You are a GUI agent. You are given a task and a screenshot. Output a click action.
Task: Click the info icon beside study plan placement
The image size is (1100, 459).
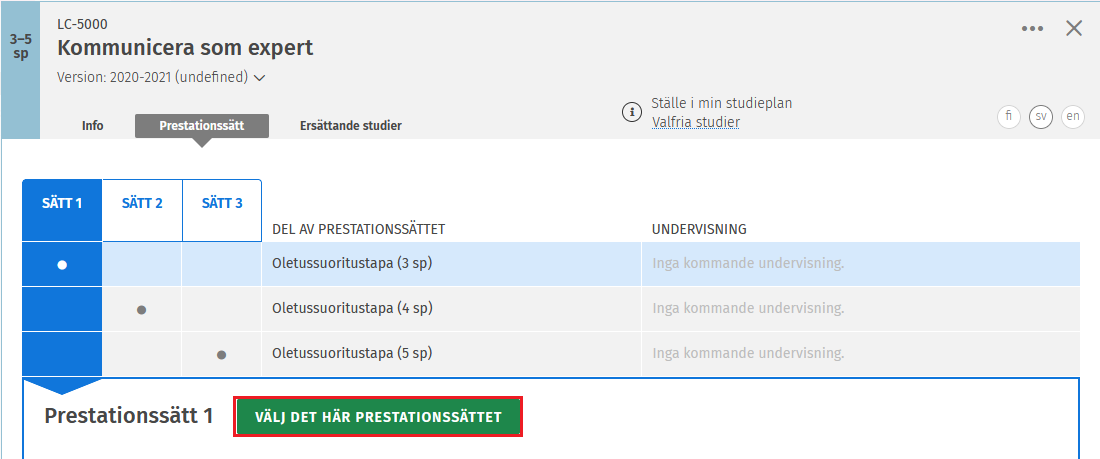click(631, 112)
